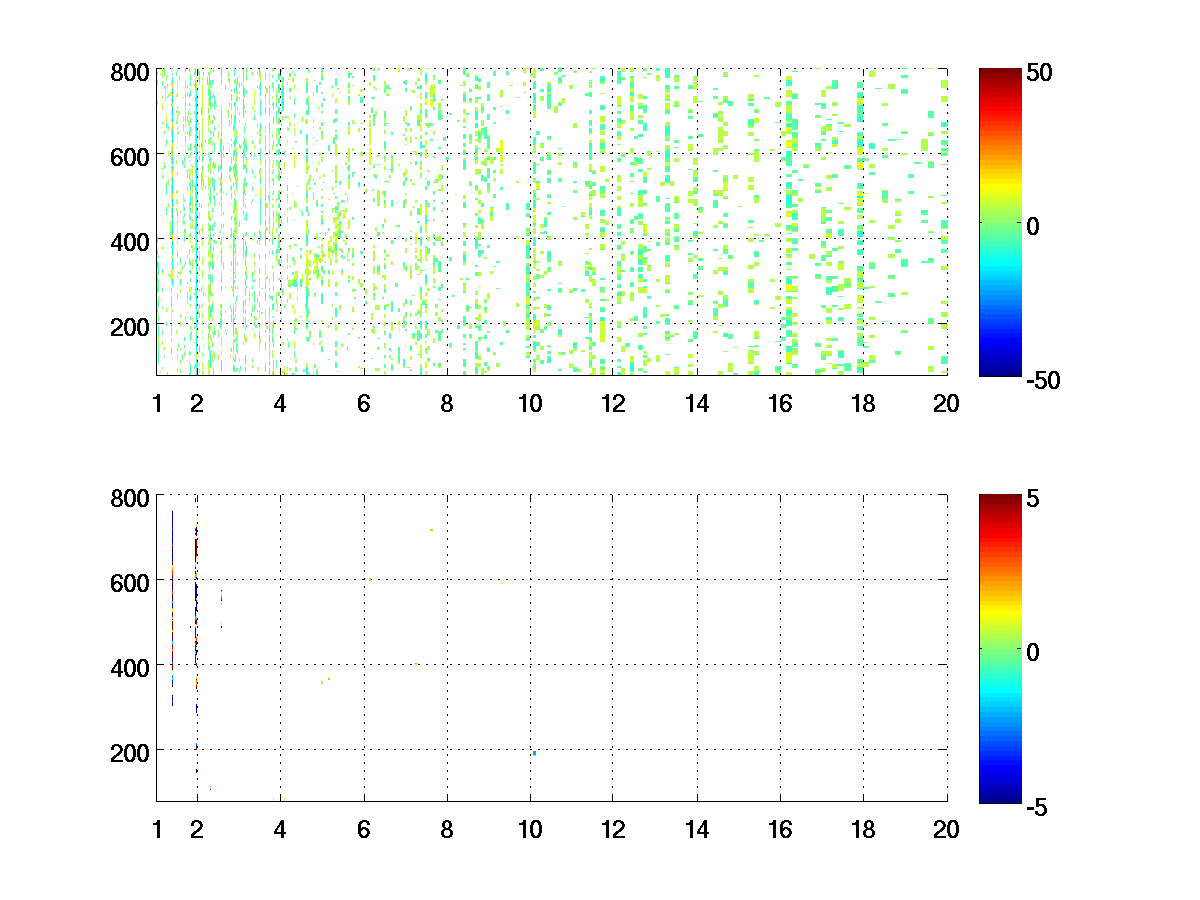This screenshot has height=900, width=1200.
Task: Click x-axis tick "14" of the lower plot
Action: point(697,829)
